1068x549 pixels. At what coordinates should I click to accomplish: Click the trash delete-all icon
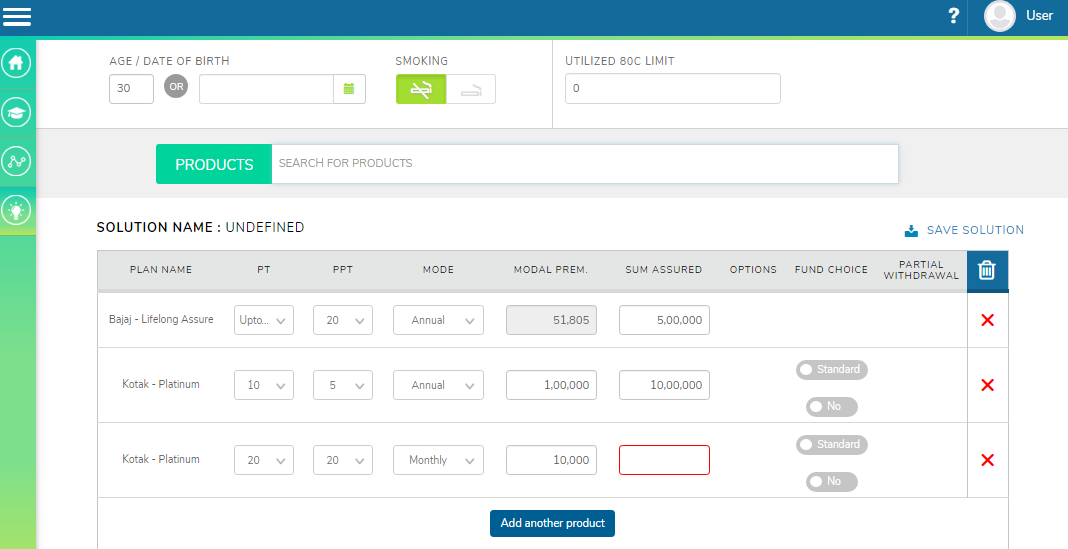tap(987, 270)
